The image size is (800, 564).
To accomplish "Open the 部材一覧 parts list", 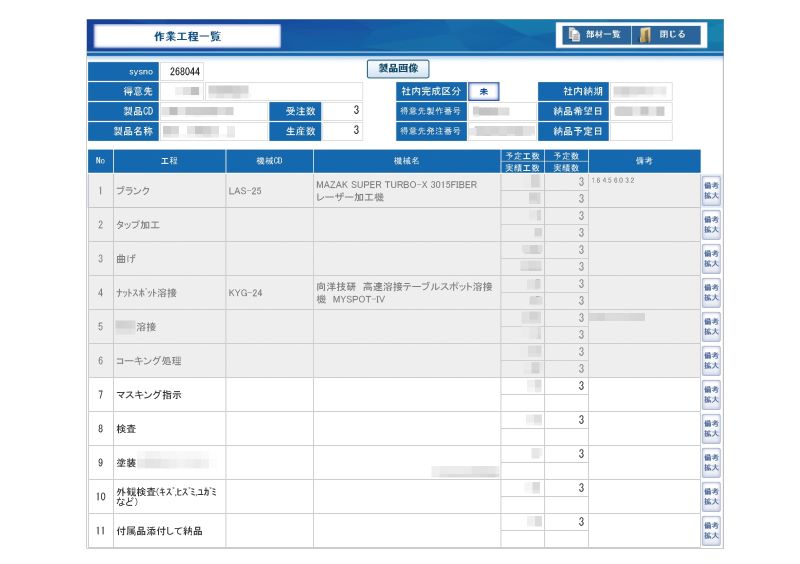I will 595,35.
